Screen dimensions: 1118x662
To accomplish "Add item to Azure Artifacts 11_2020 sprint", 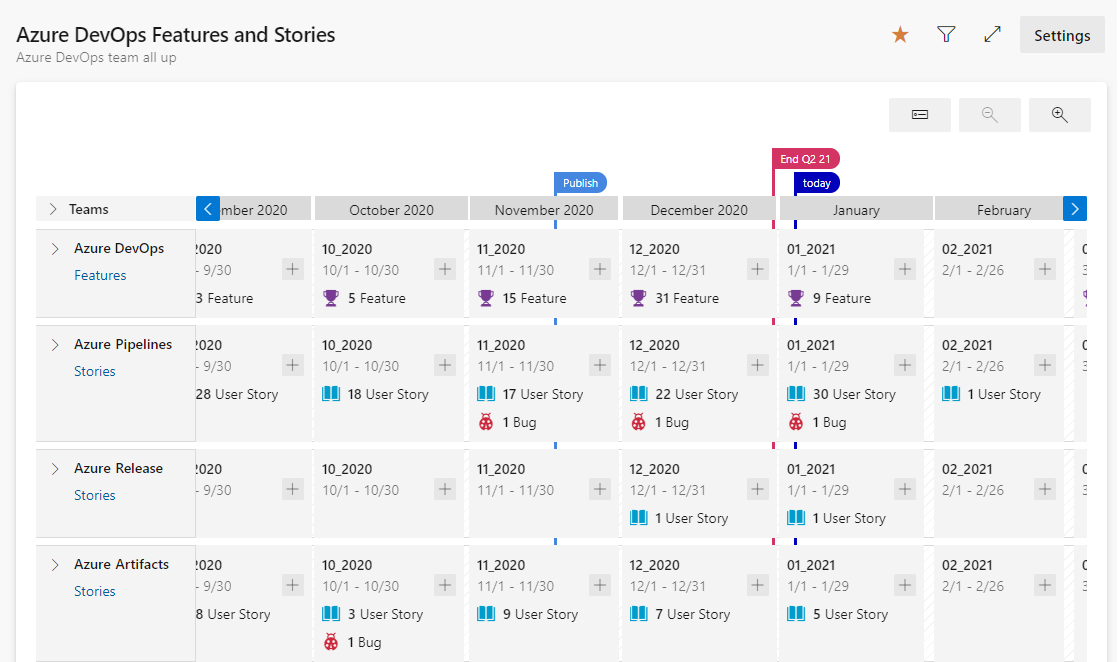I will click(600, 585).
